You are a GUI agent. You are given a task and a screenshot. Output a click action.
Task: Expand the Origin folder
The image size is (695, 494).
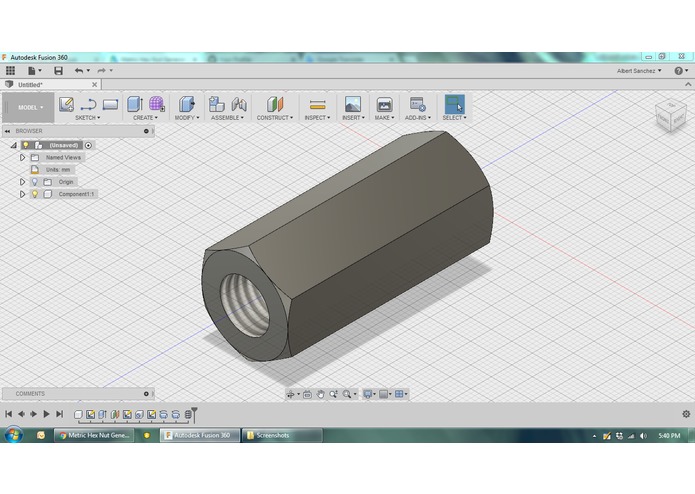click(22, 182)
